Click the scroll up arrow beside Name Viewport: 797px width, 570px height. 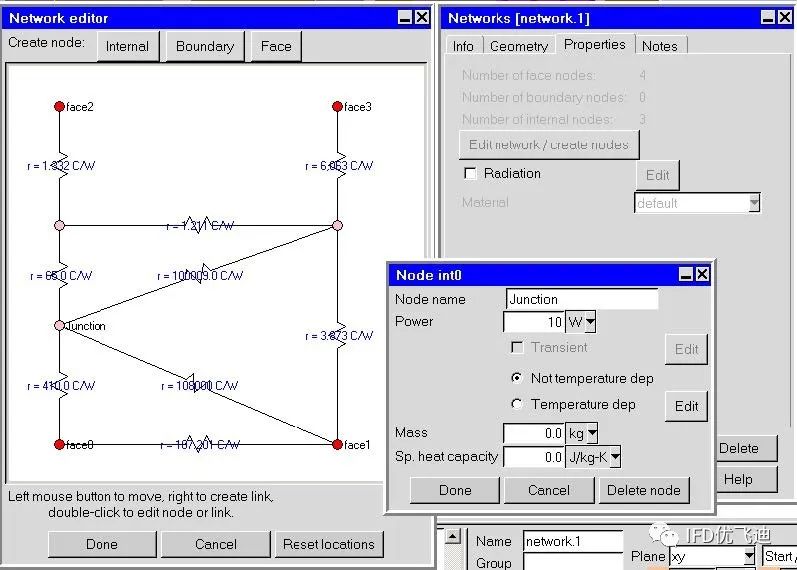(452, 536)
